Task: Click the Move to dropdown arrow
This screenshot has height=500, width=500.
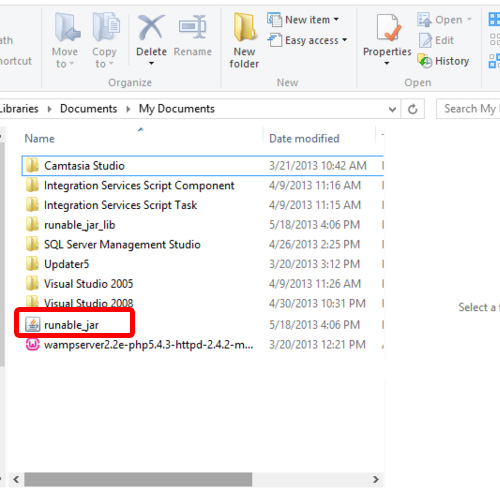Action: 72,63
